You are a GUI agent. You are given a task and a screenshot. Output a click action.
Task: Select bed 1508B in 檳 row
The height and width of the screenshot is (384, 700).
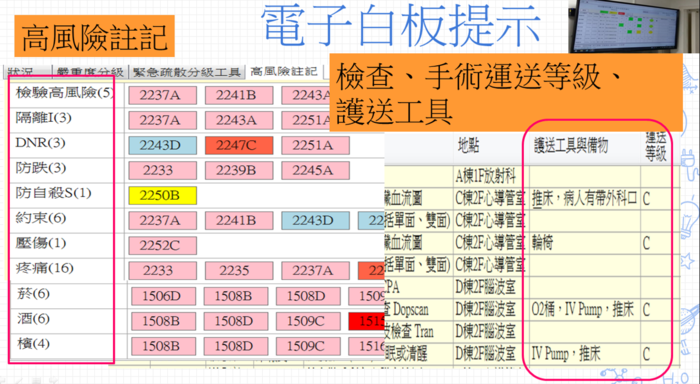pyautogui.click(x=163, y=346)
